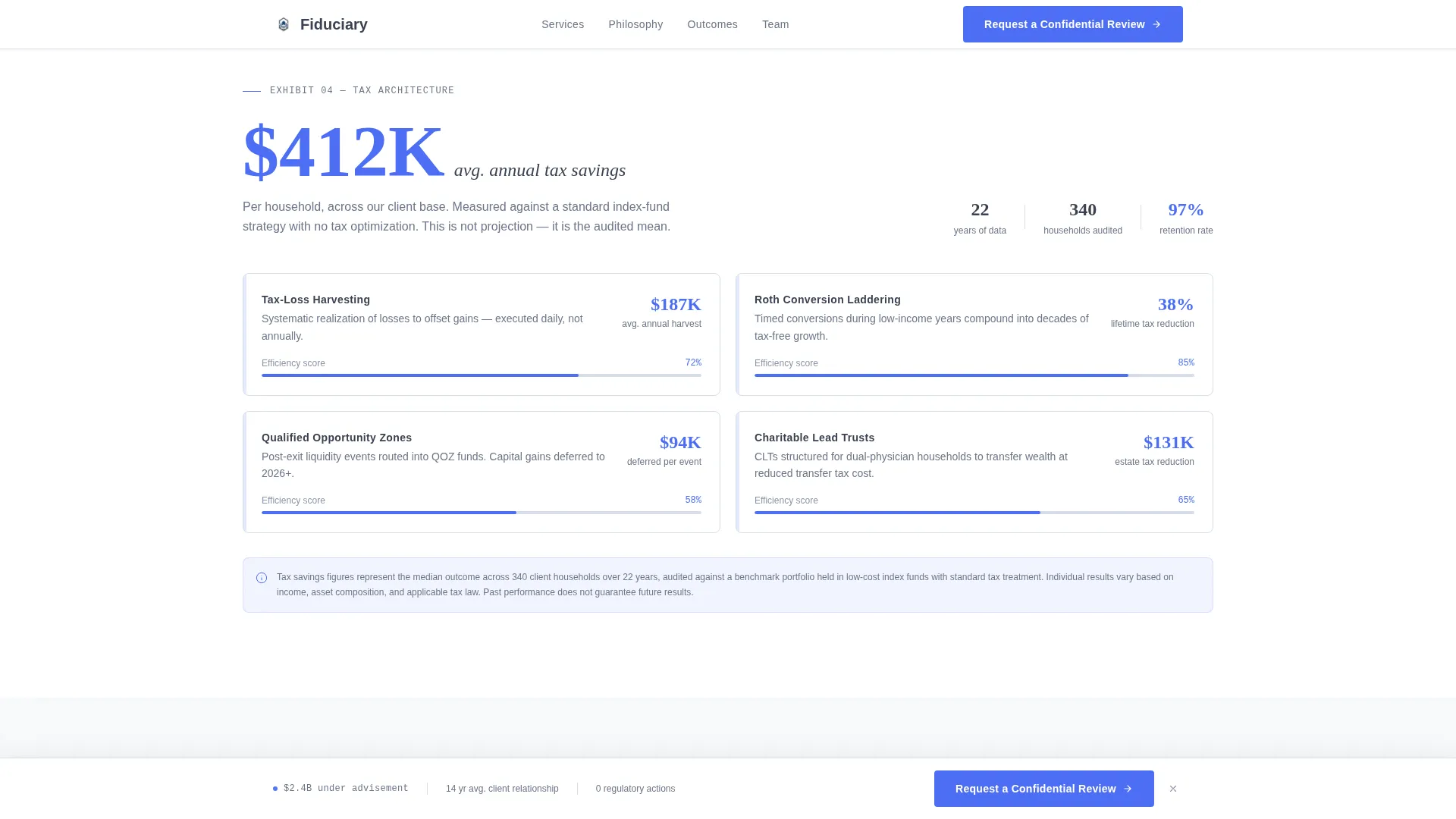Click the Roth Conversion Laddering efficiency bar

click(974, 375)
